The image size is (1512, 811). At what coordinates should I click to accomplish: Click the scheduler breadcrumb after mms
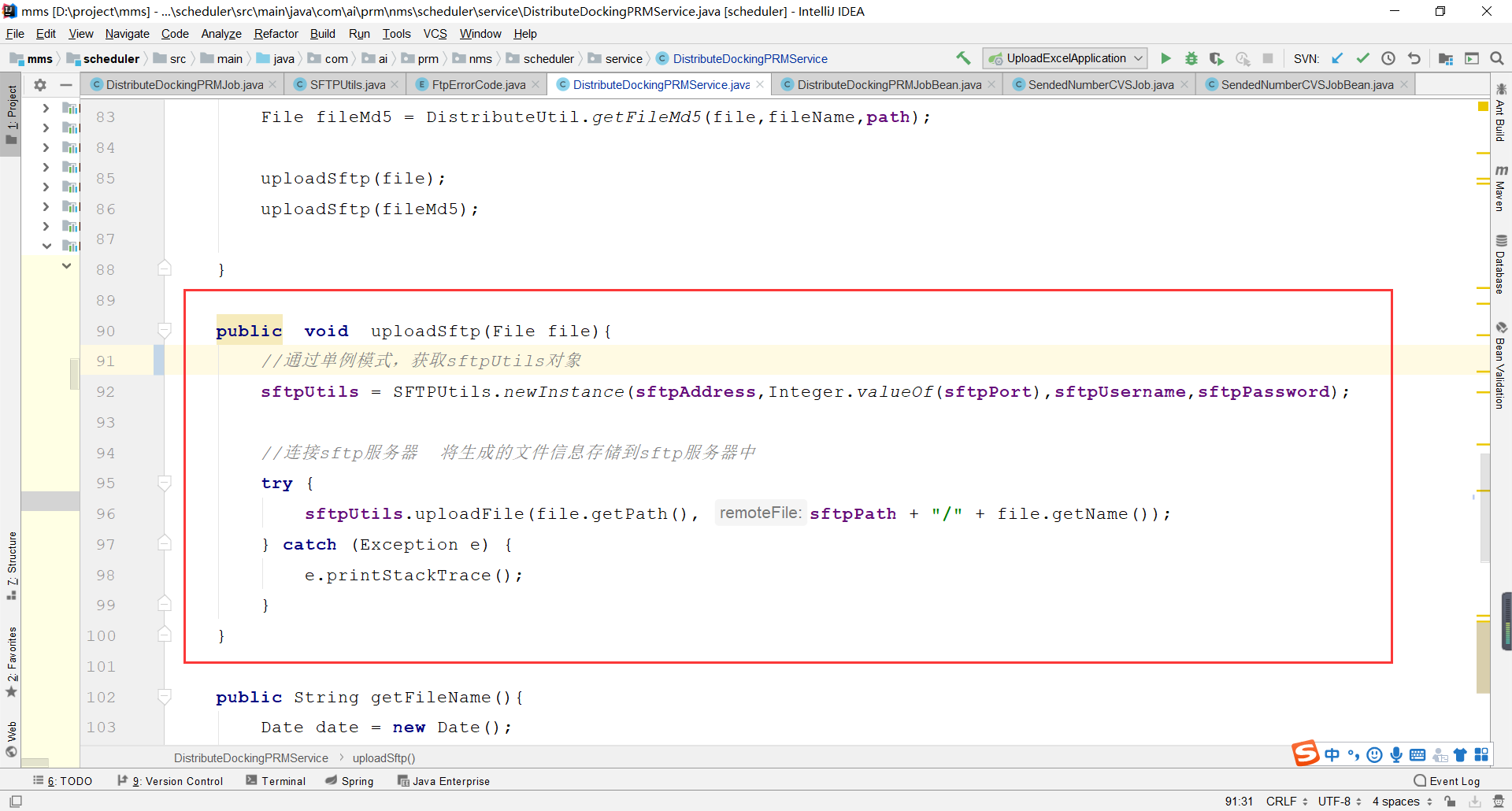pyautogui.click(x=103, y=59)
